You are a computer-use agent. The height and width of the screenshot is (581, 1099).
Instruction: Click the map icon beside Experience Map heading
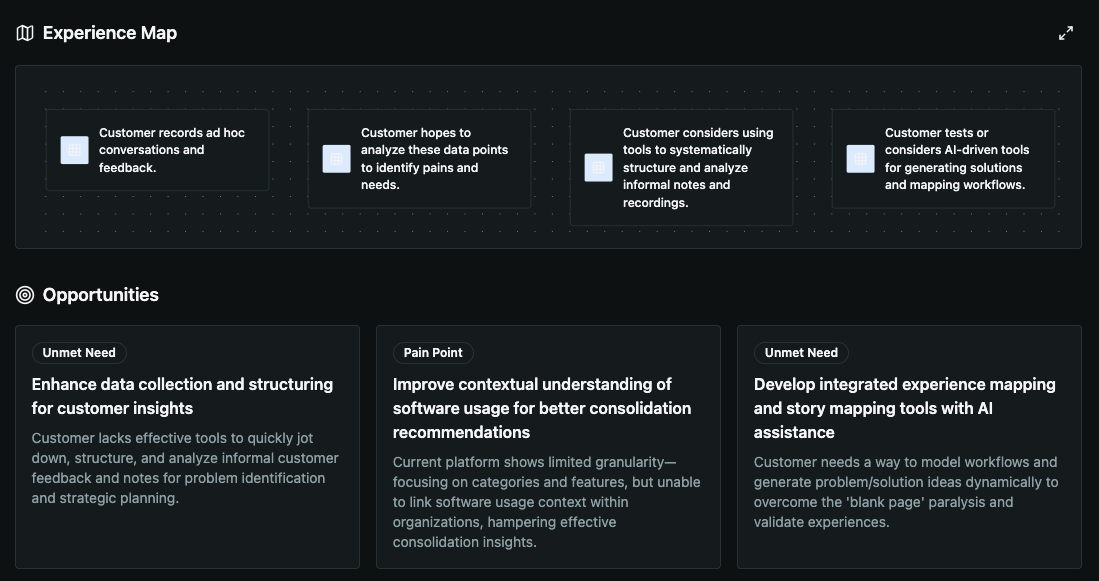pos(23,32)
